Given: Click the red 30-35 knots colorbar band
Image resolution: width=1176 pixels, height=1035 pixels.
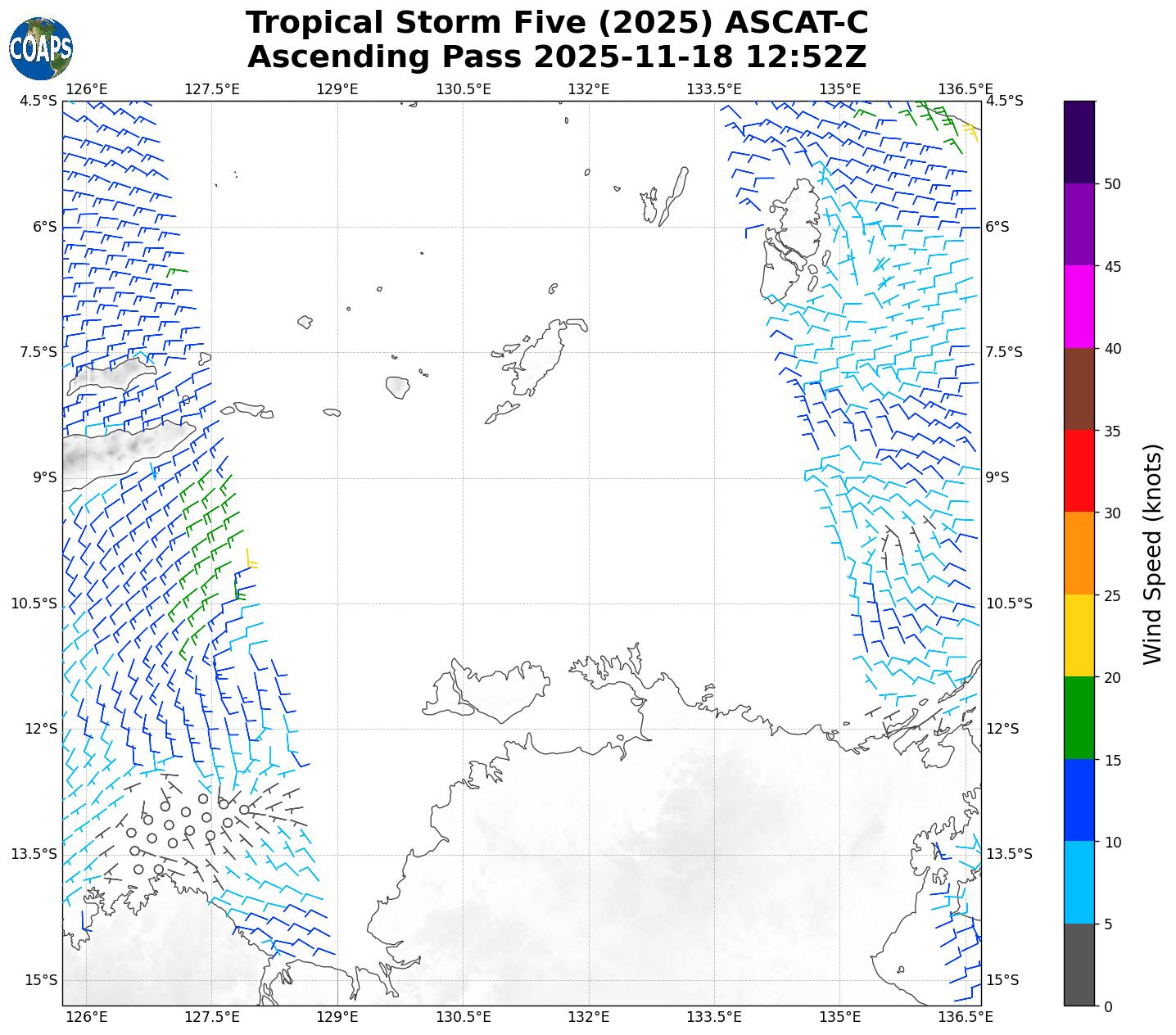Looking at the screenshot, I should tap(1079, 471).
